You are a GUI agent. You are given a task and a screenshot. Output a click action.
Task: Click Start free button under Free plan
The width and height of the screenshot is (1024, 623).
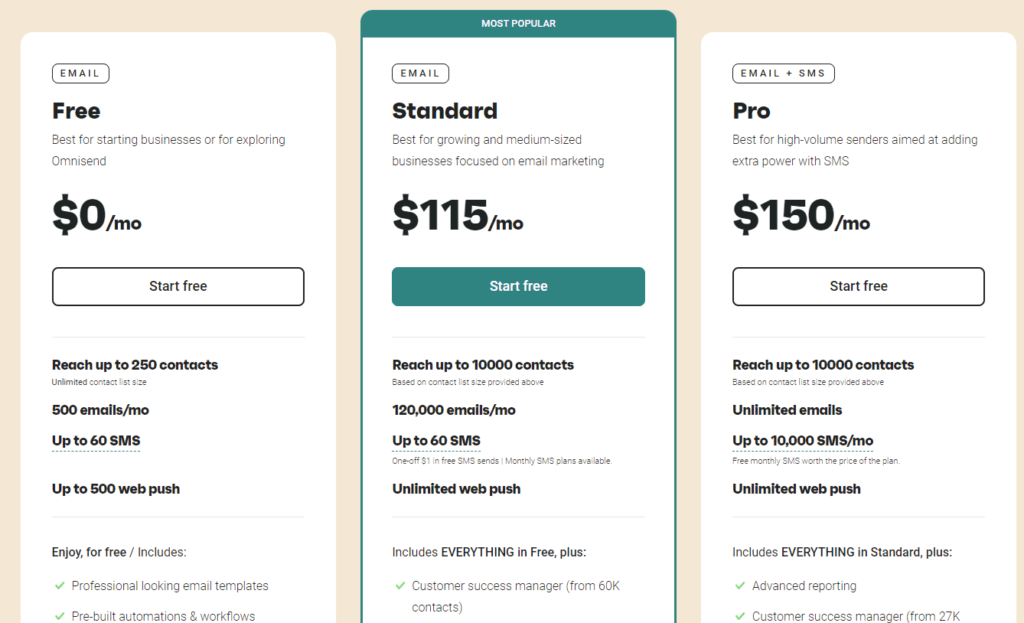coord(178,286)
